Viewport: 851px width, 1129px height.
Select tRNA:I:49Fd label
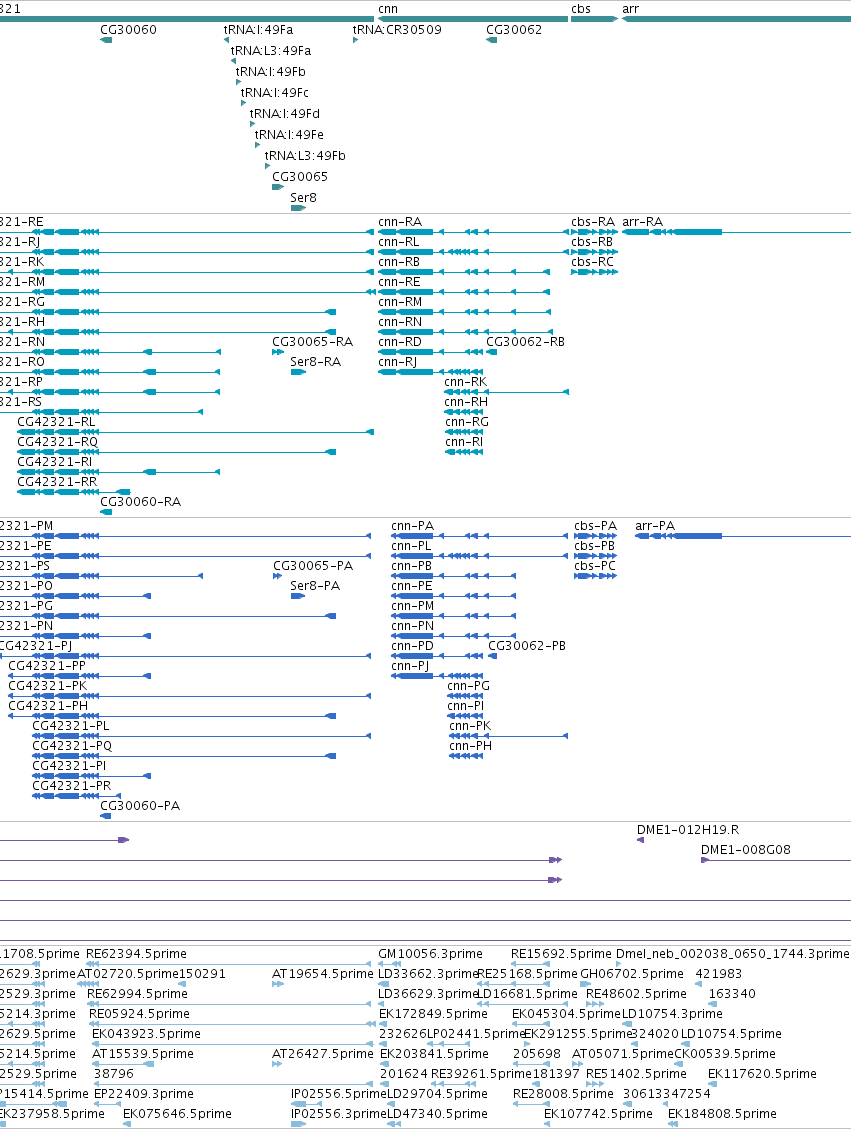coord(284,113)
